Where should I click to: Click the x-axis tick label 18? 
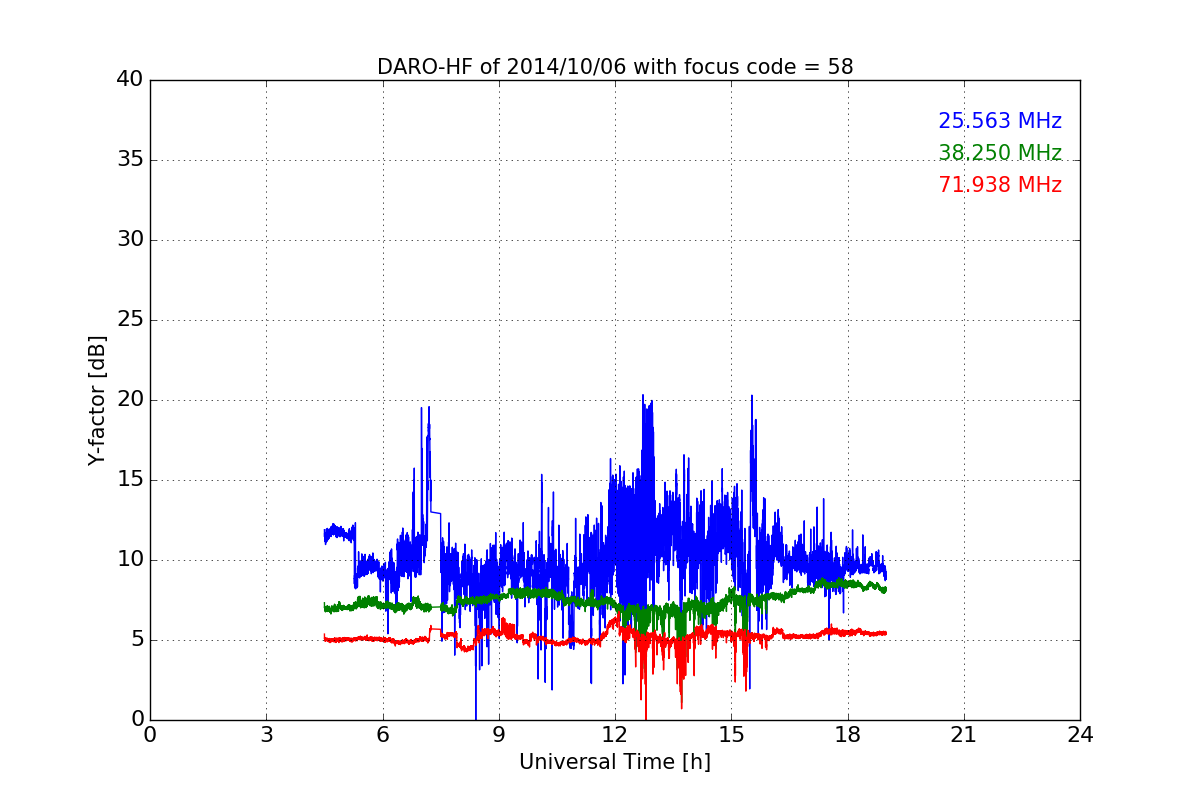(847, 735)
